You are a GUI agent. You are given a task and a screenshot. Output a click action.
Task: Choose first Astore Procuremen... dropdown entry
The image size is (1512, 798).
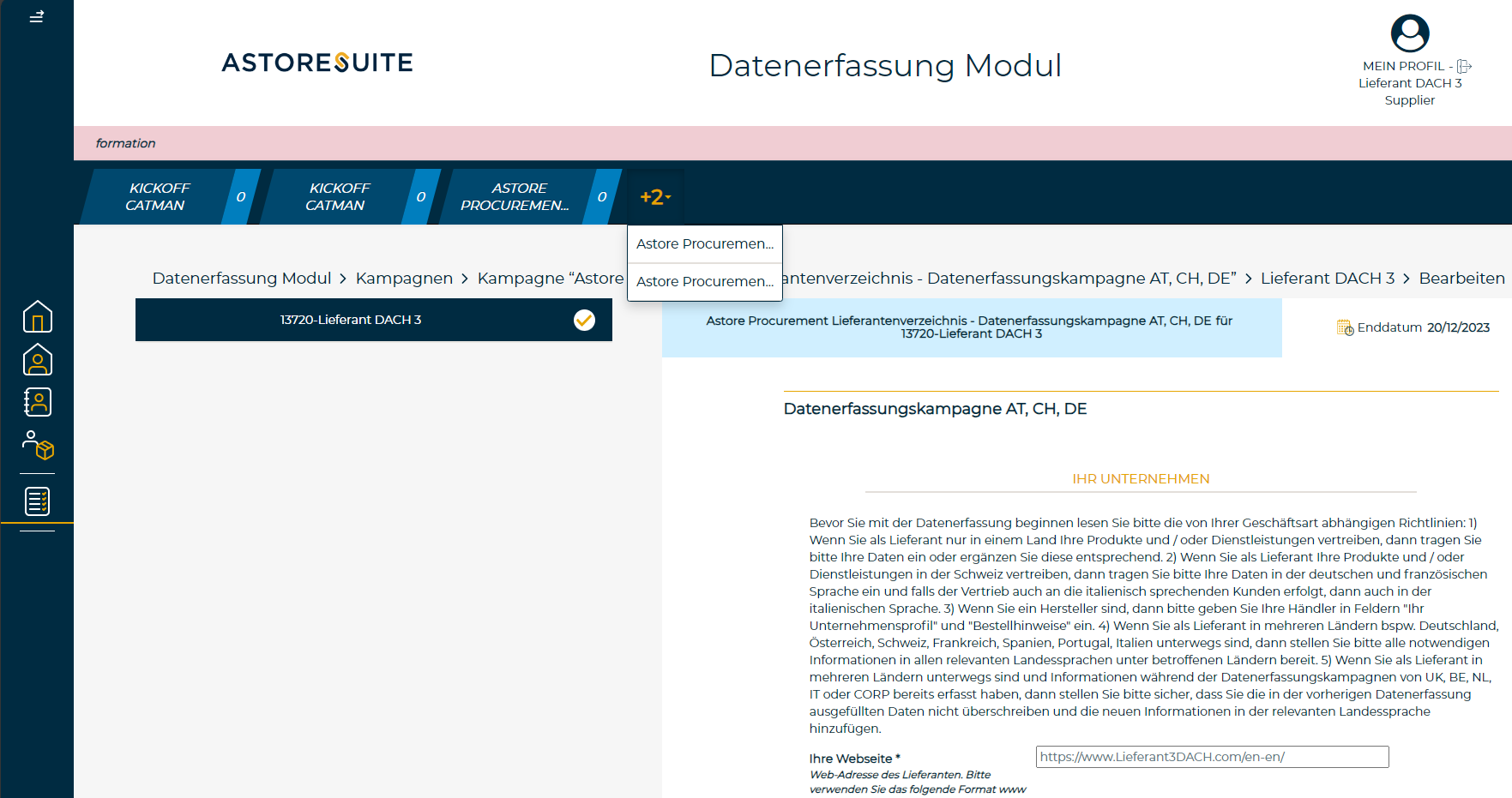tap(705, 244)
